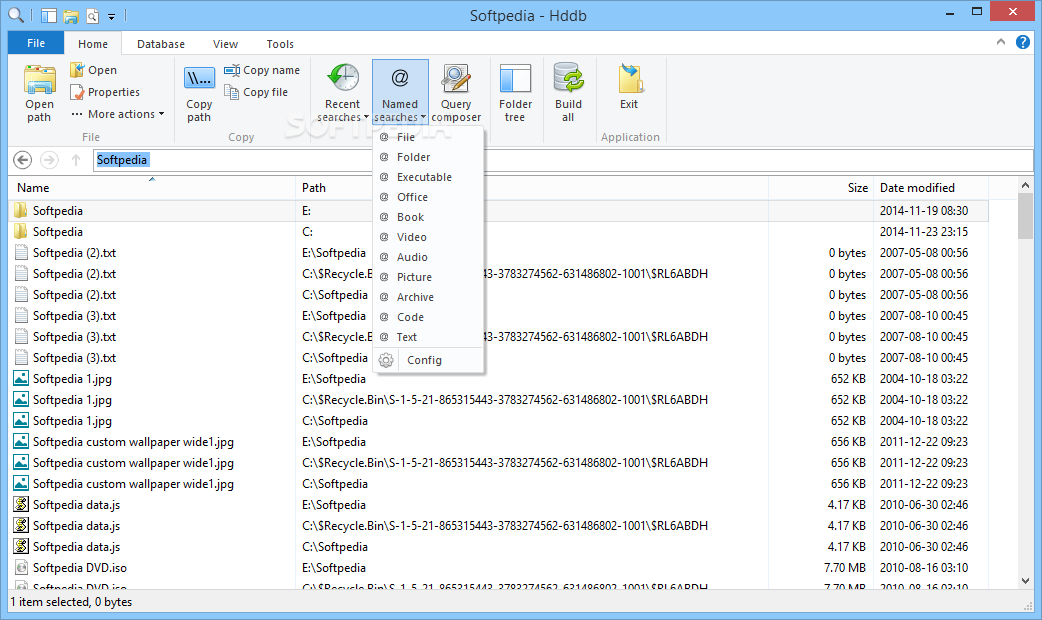Click the scrollbar up arrow

click(x=1025, y=185)
